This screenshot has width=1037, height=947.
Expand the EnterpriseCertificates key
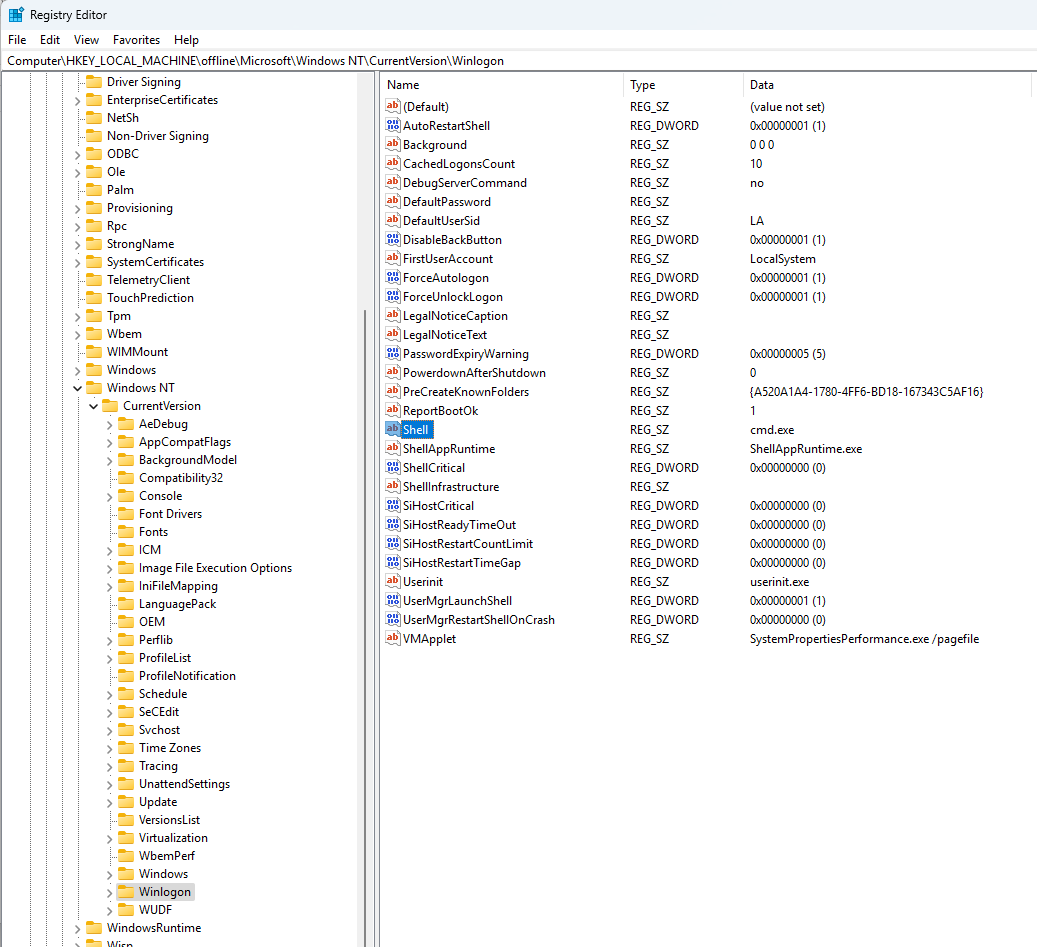[77, 101]
